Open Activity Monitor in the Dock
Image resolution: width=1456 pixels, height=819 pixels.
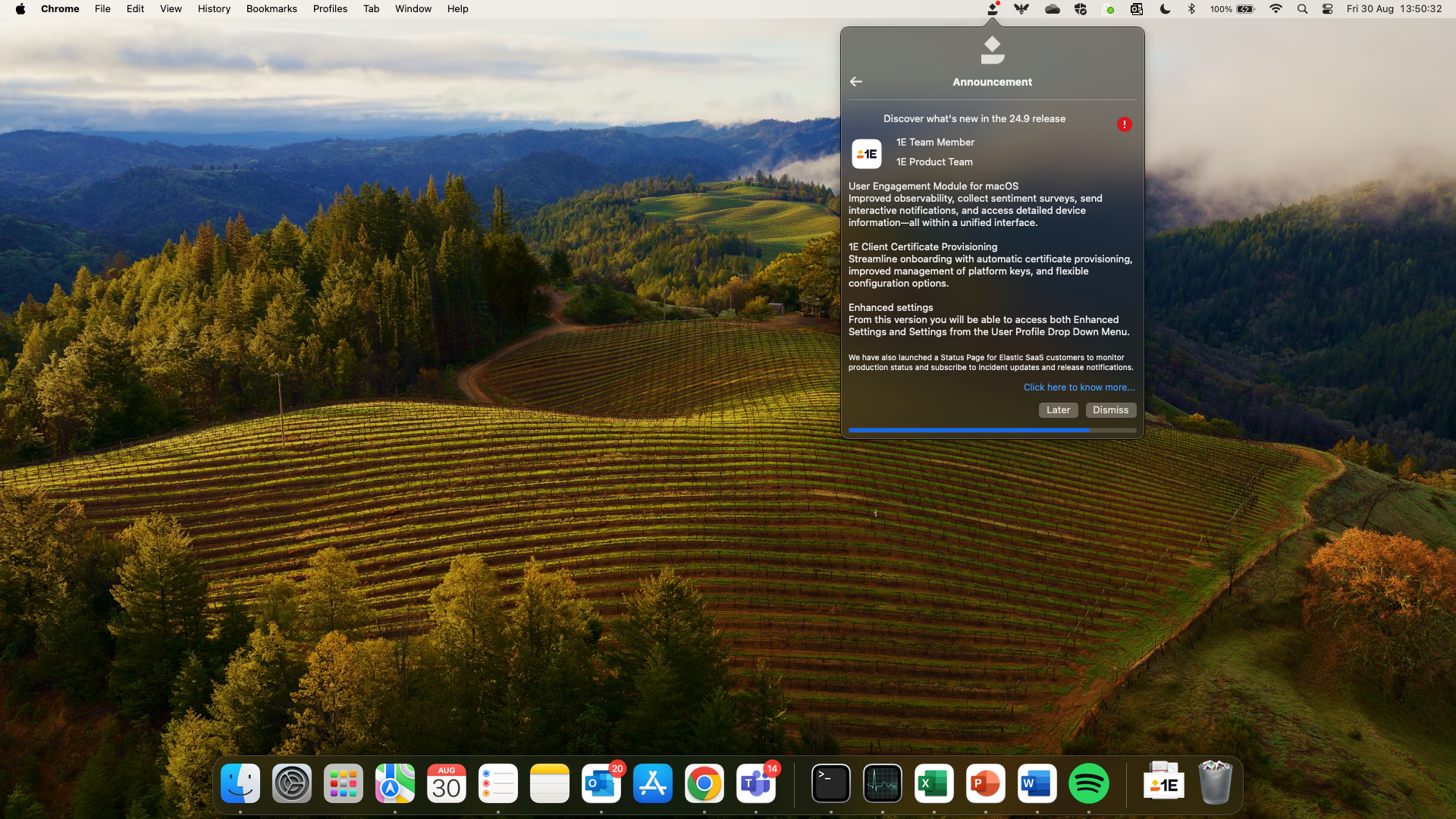(x=883, y=783)
